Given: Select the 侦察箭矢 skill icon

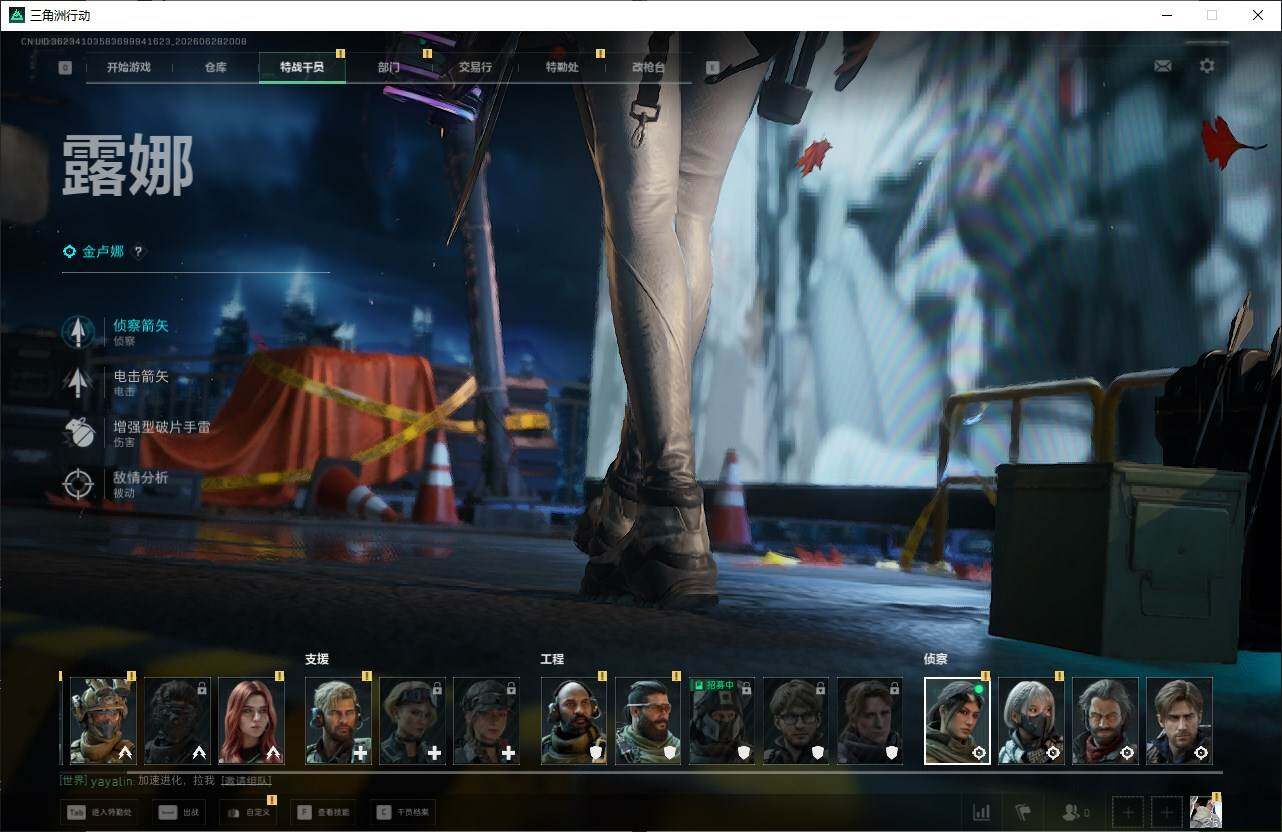Looking at the screenshot, I should pos(78,332).
